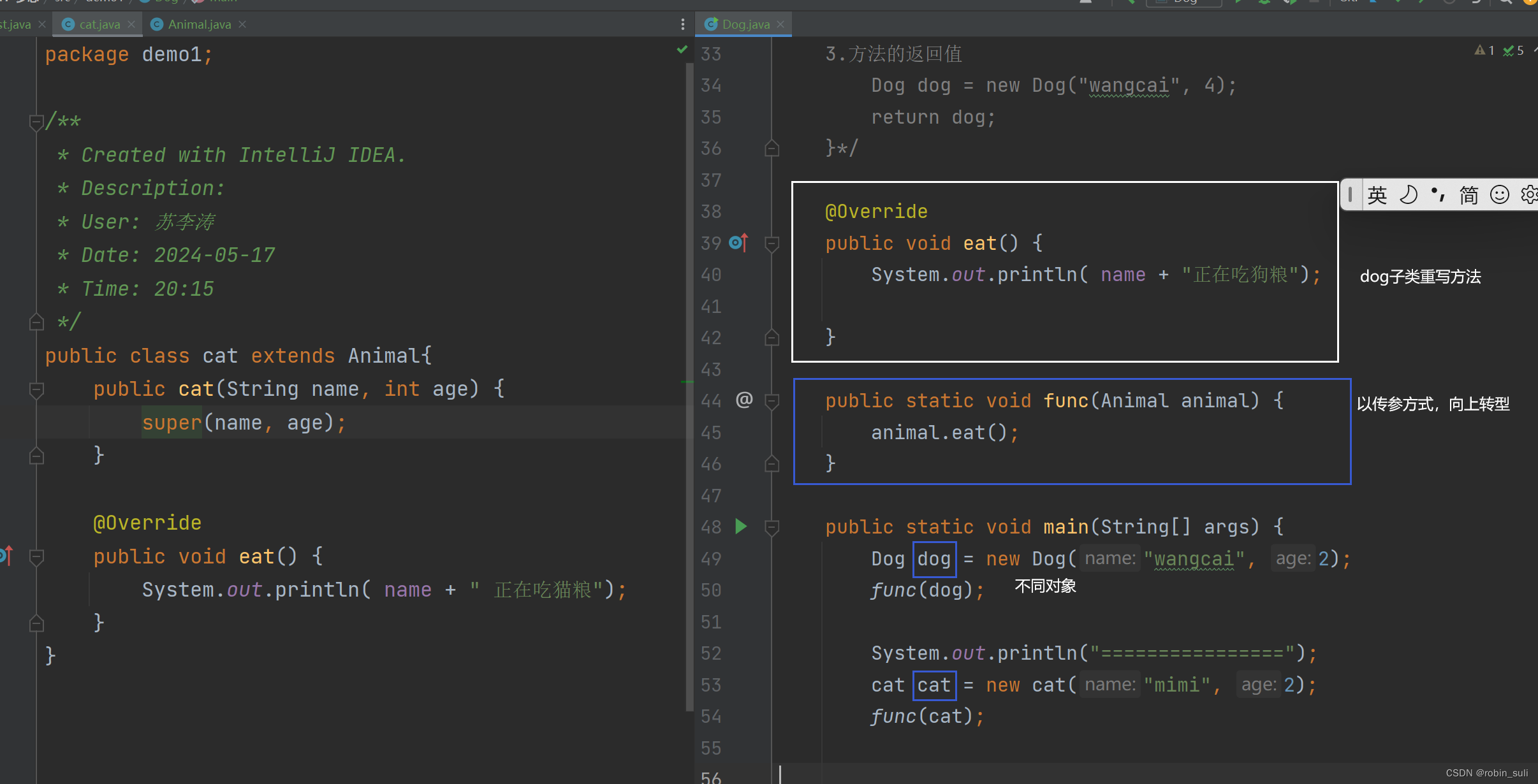Click the warning indicator showing 1 problem
This screenshot has height=784, width=1538.
[x=1484, y=50]
